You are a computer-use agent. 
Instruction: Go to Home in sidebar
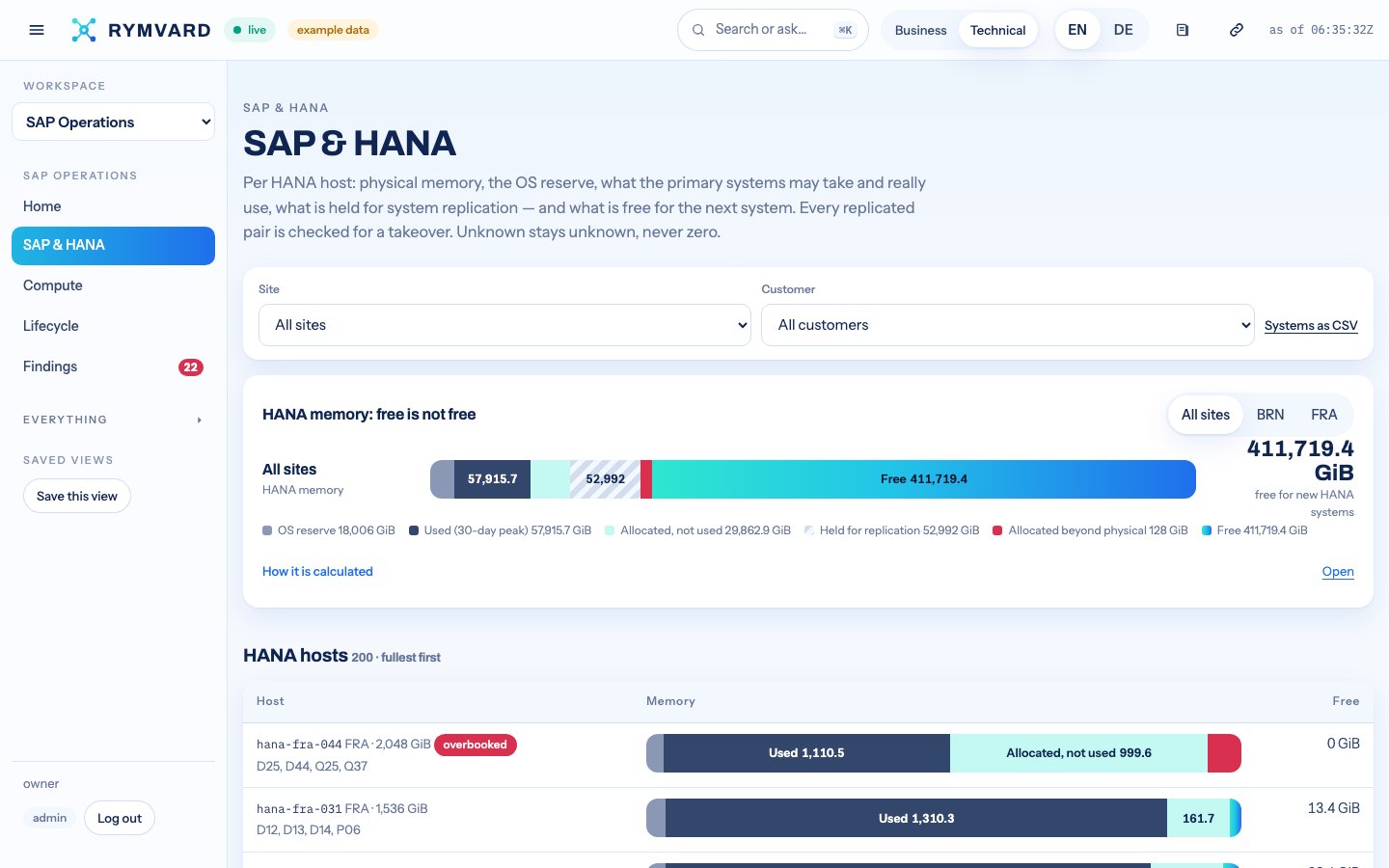113,206
